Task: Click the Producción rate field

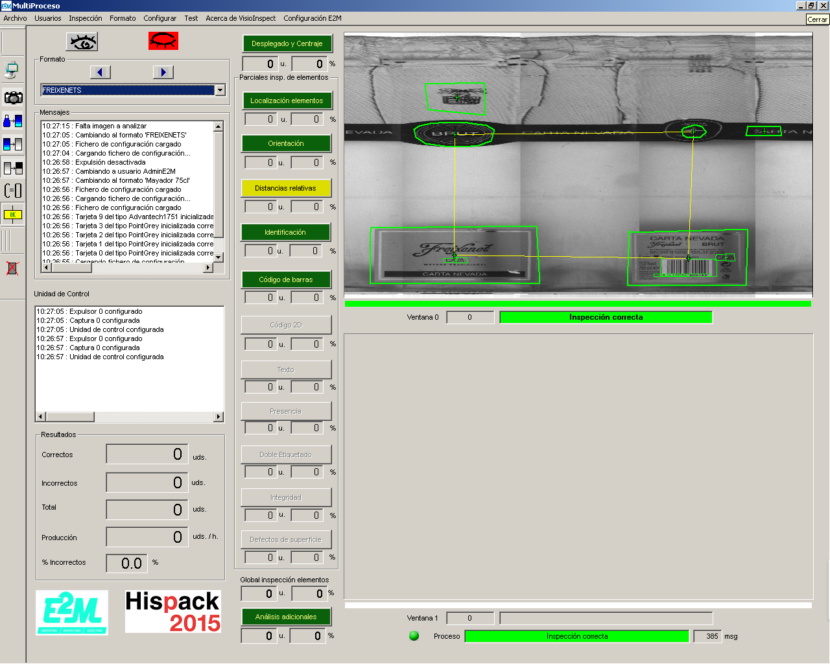Action: (147, 537)
